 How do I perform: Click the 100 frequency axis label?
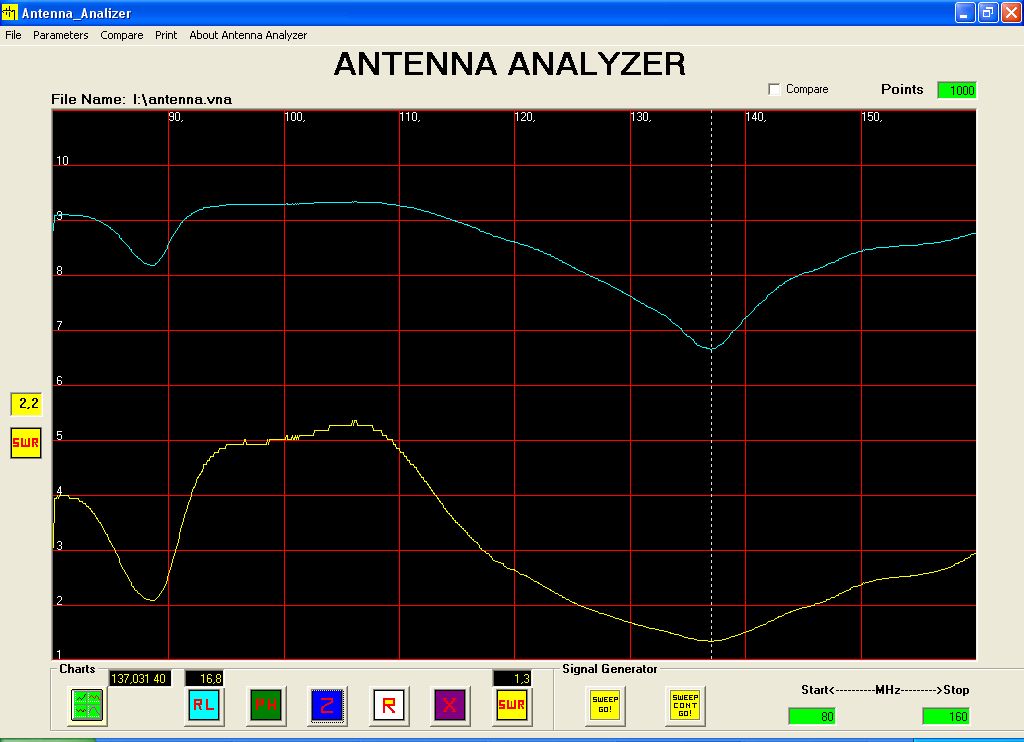pos(295,117)
